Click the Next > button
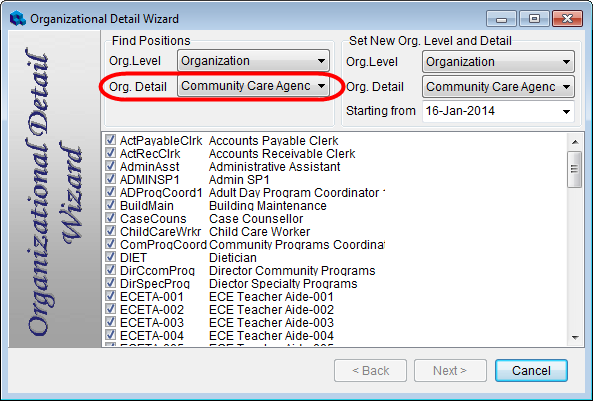This screenshot has width=593, height=401. pyautogui.click(x=450, y=371)
